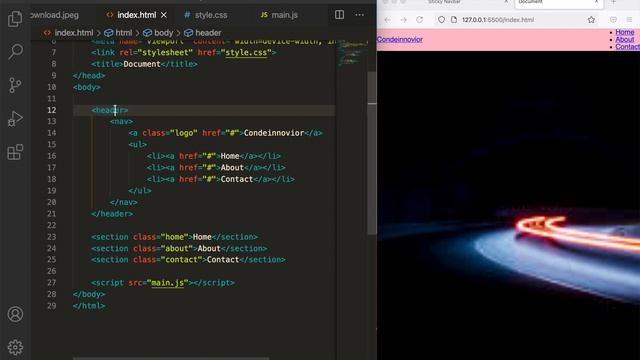Click line number 12 in the gutter

tap(51, 110)
